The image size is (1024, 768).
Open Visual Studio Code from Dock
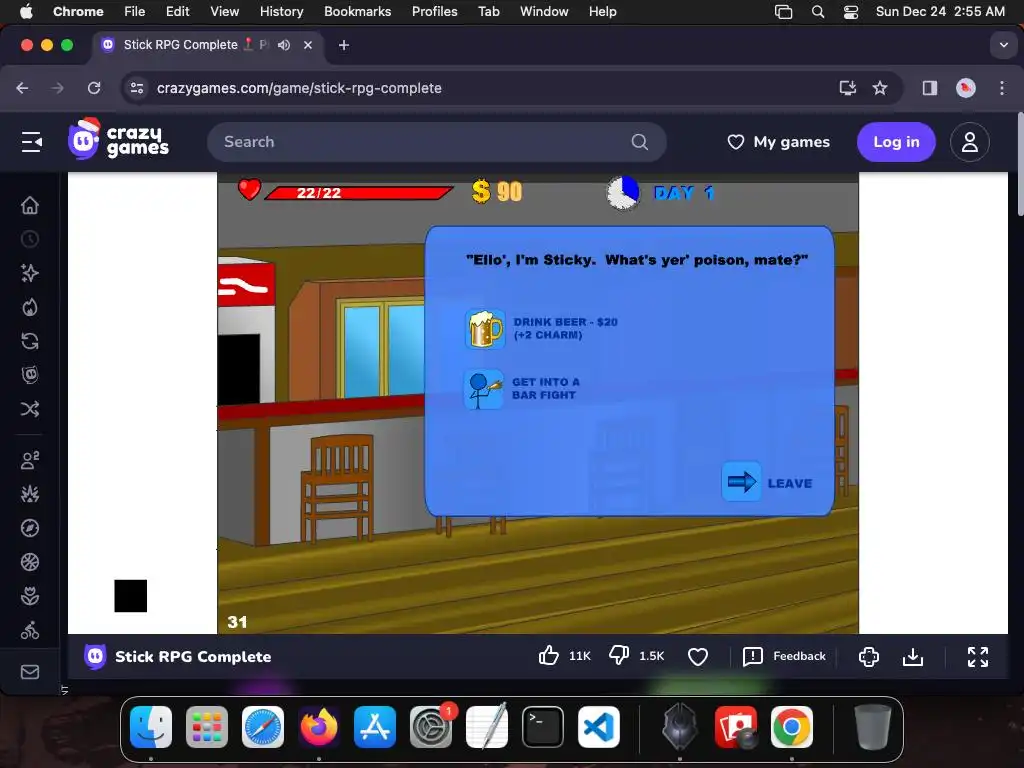point(599,727)
